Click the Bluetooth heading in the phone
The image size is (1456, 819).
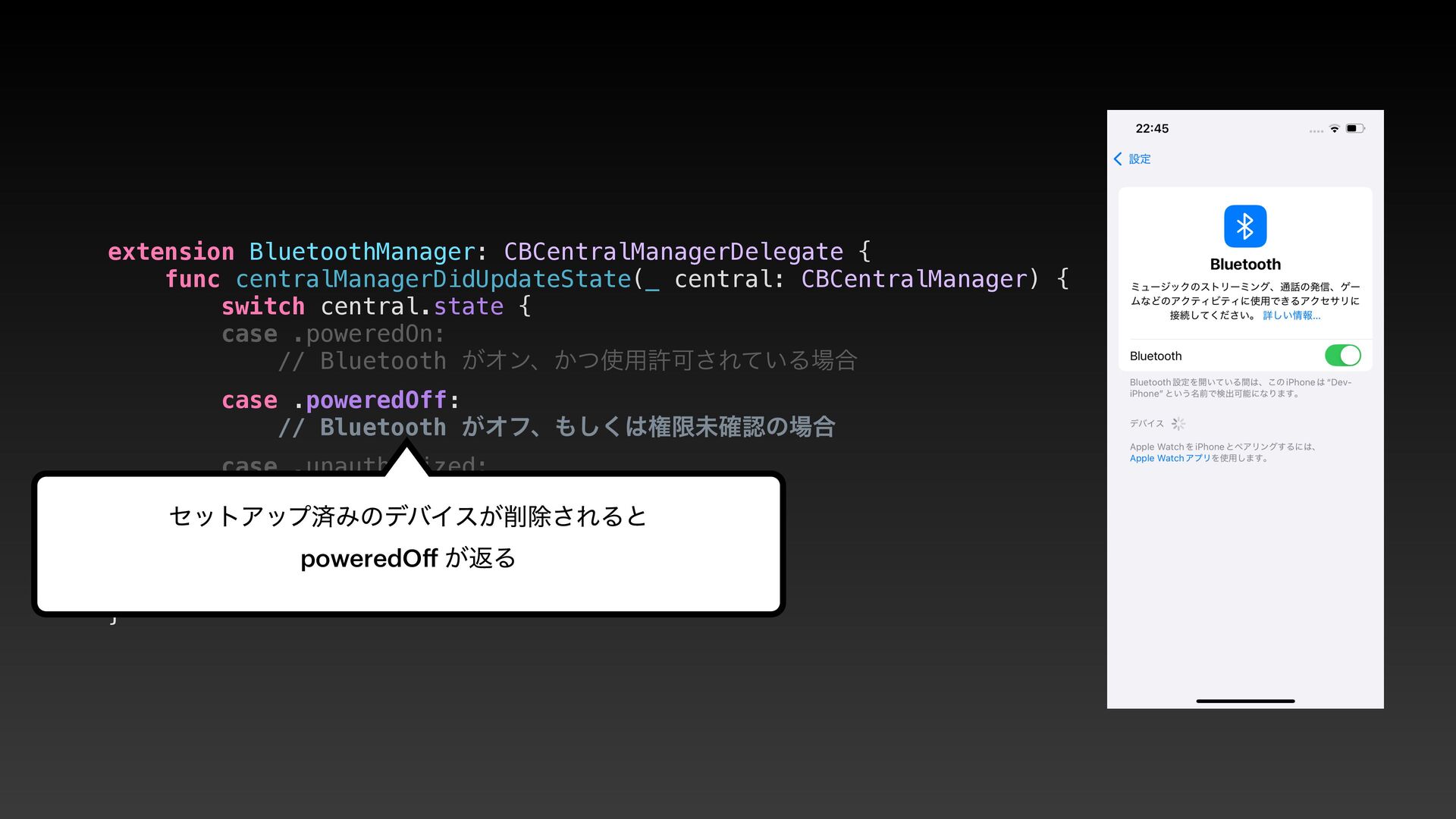pos(1245,264)
